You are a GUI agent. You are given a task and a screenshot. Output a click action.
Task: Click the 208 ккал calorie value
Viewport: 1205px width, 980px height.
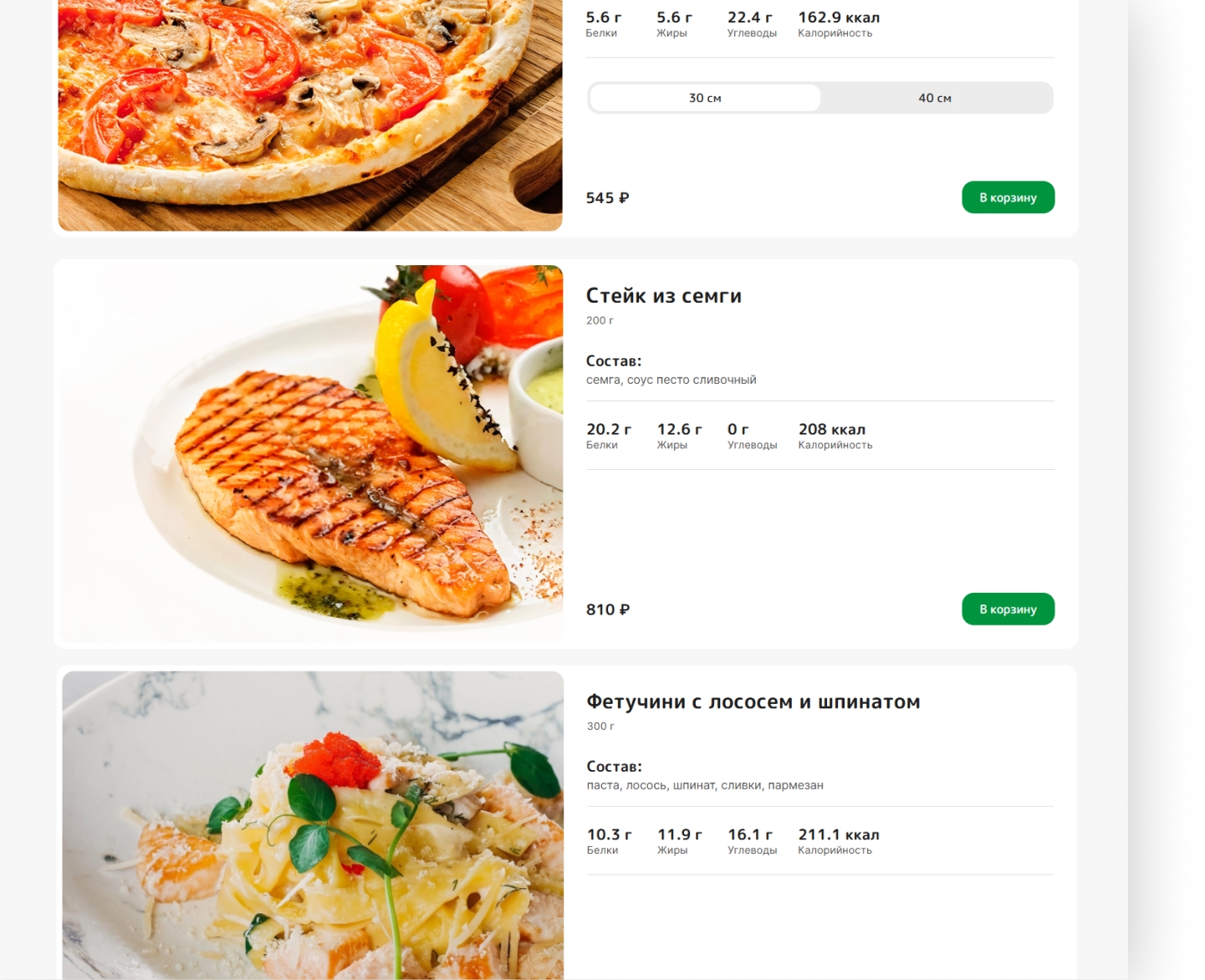[832, 429]
